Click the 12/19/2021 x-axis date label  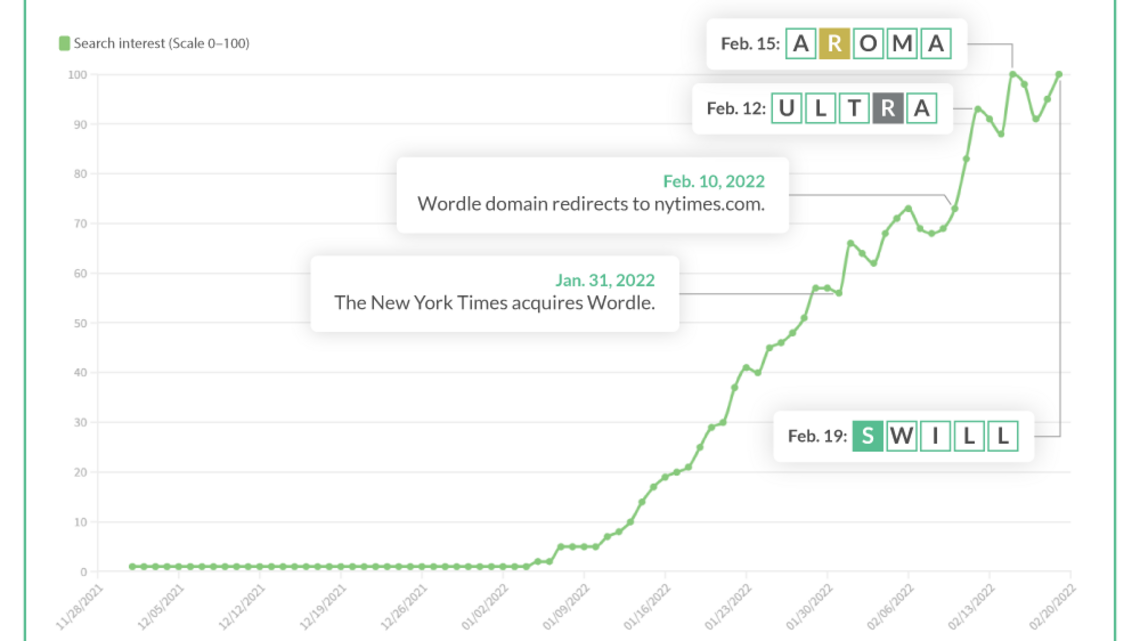pyautogui.click(x=323, y=607)
